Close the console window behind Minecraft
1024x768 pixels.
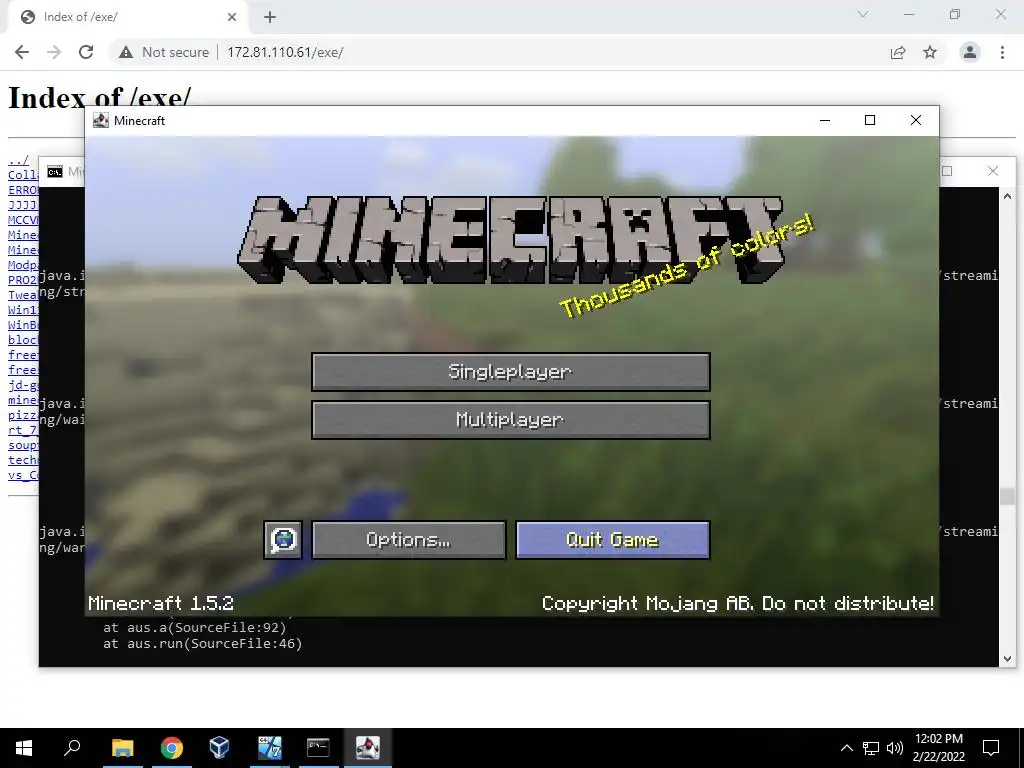tap(993, 171)
